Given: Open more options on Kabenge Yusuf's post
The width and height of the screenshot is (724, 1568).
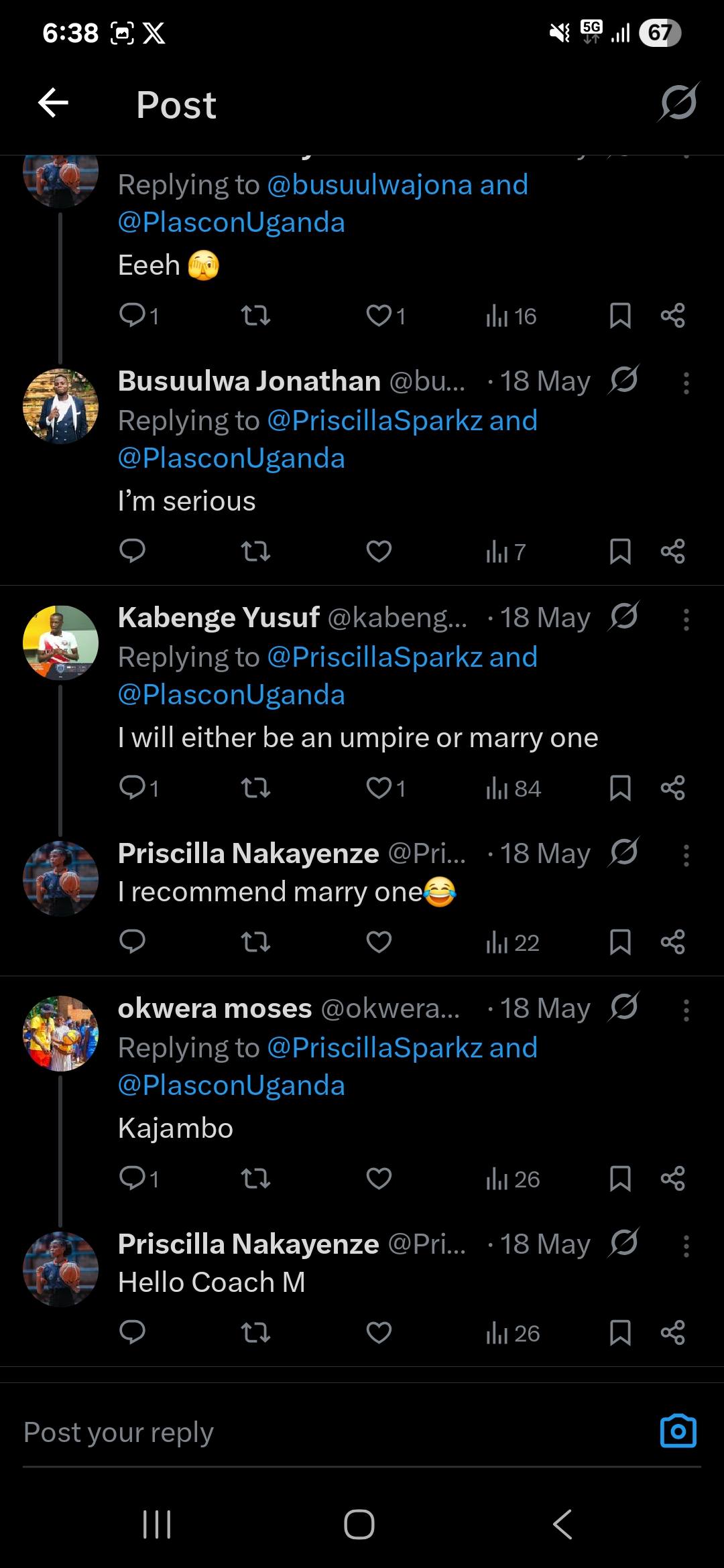Looking at the screenshot, I should click(686, 619).
